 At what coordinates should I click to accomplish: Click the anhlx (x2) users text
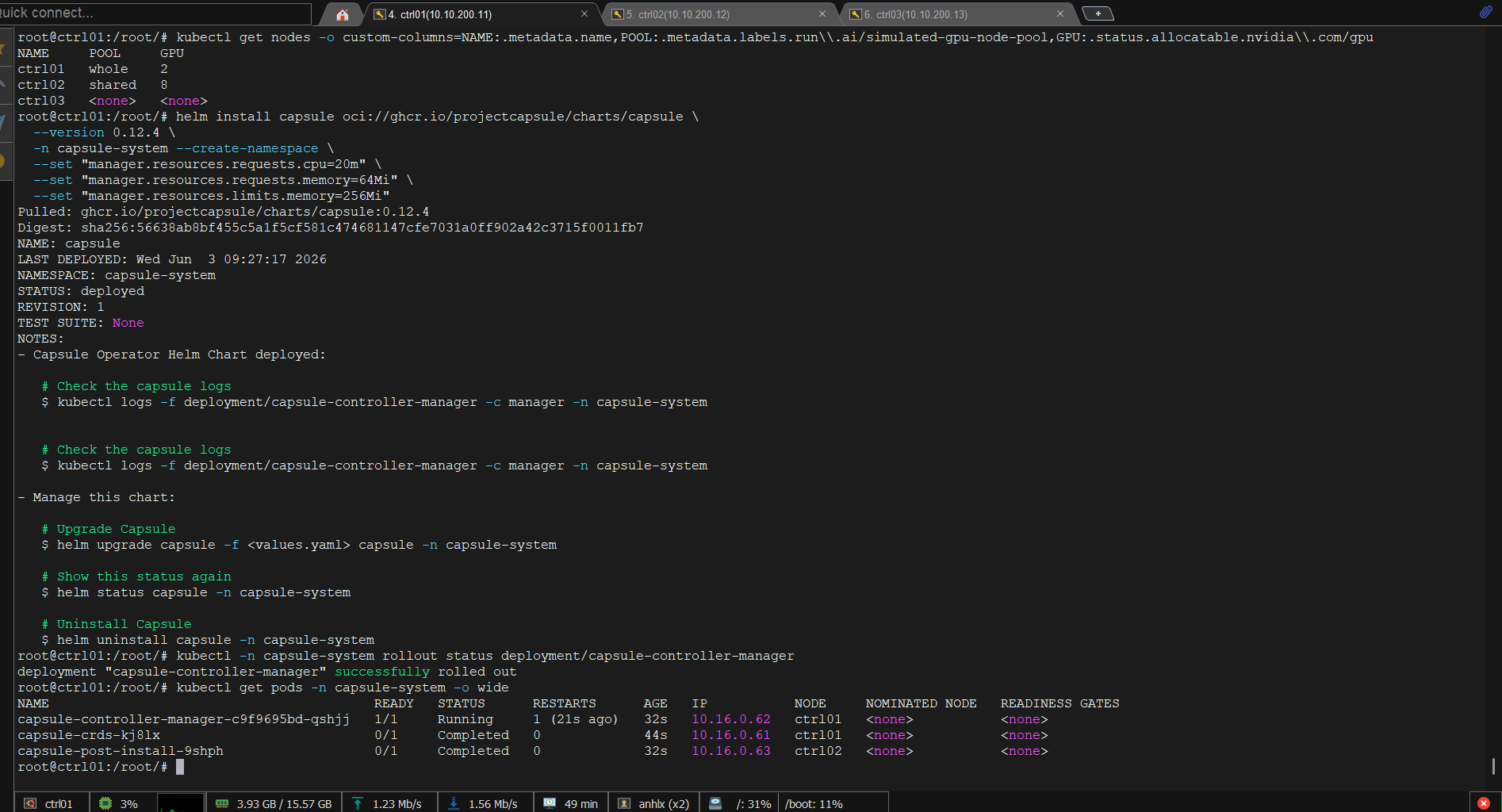click(664, 804)
